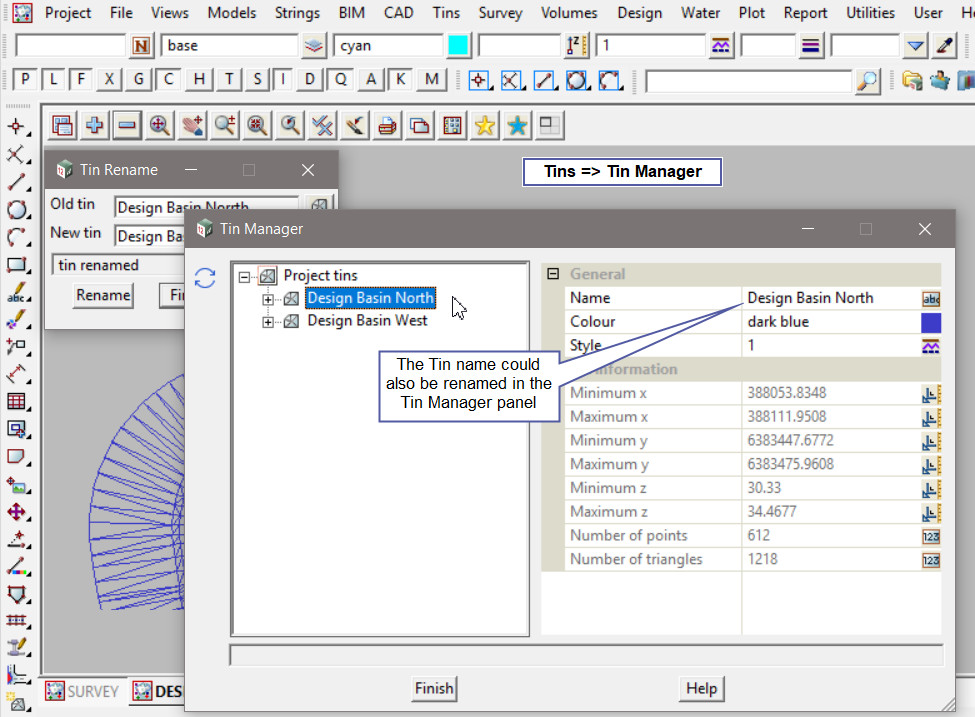Open the Tins menu
This screenshot has width=975, height=717.
[447, 13]
